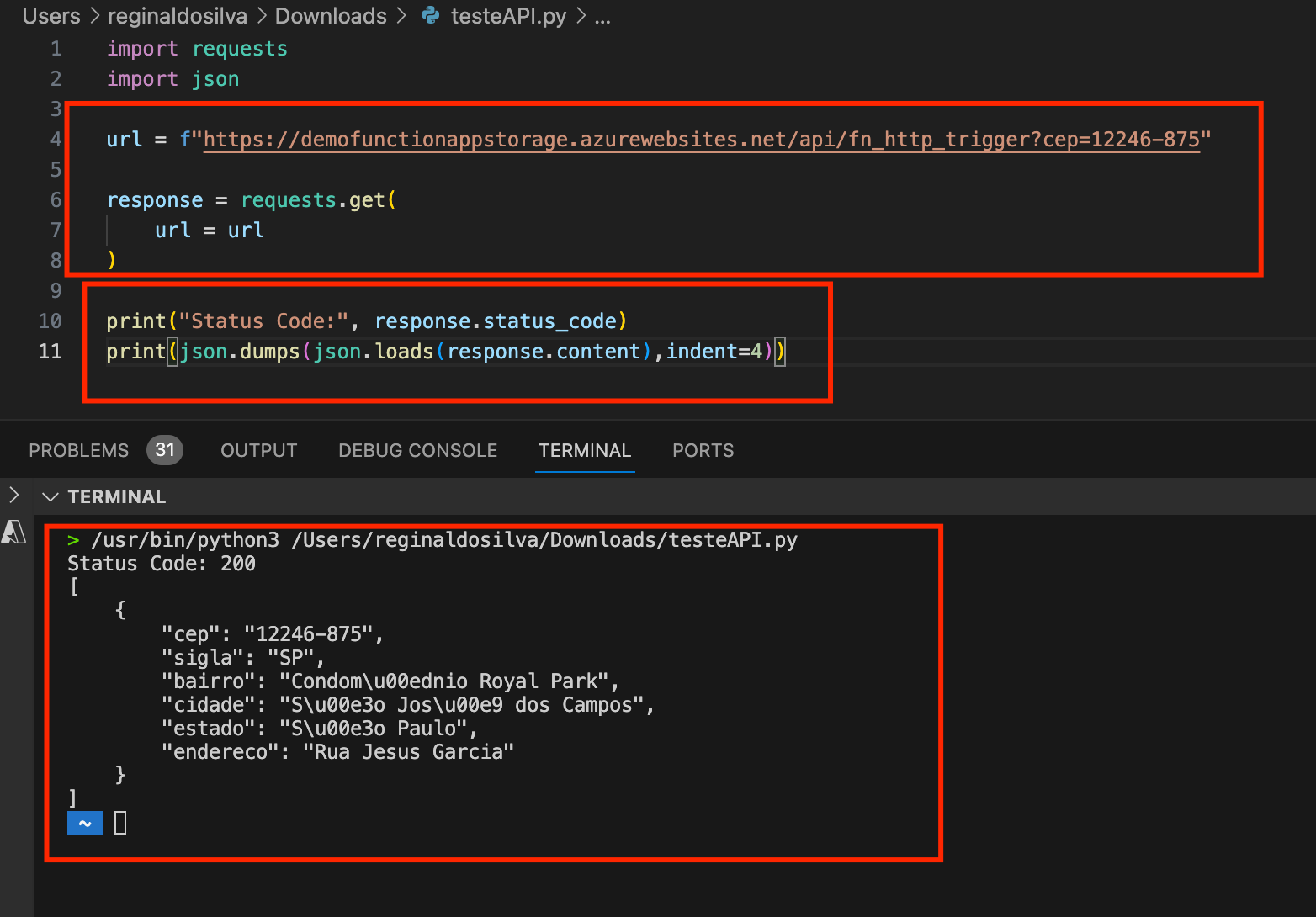Click 'import json' on line 2

coord(172,79)
